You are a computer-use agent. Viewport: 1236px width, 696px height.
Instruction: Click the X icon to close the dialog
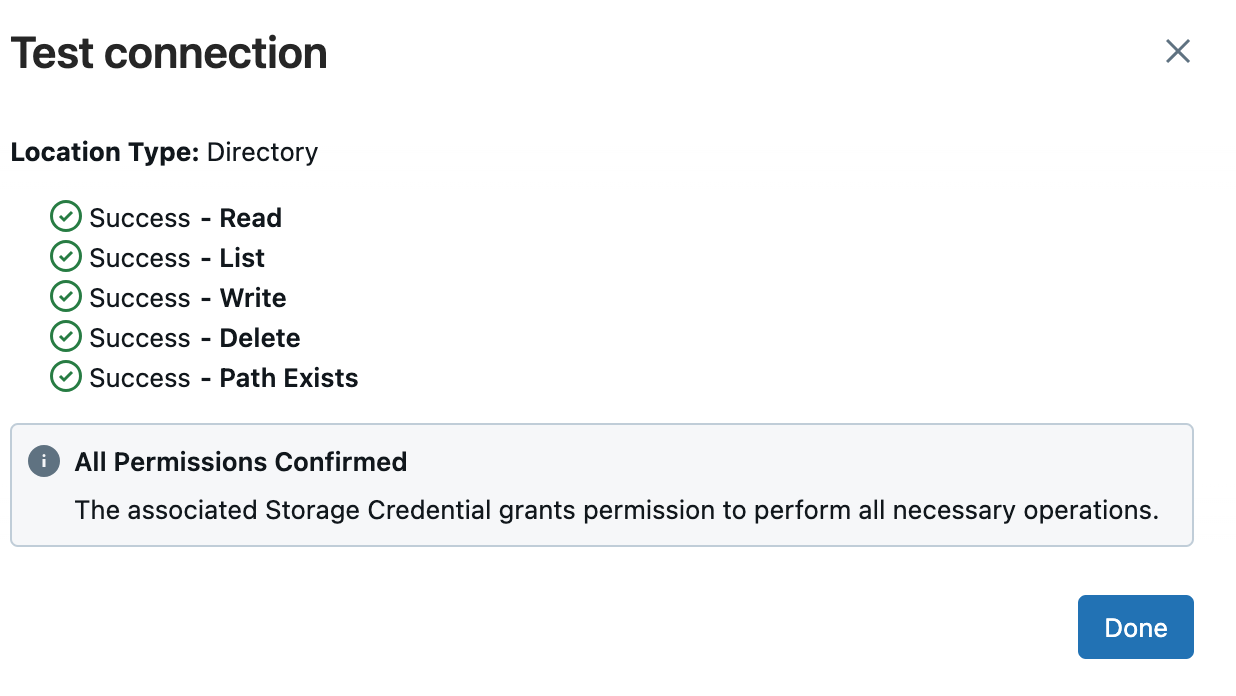[1177, 51]
